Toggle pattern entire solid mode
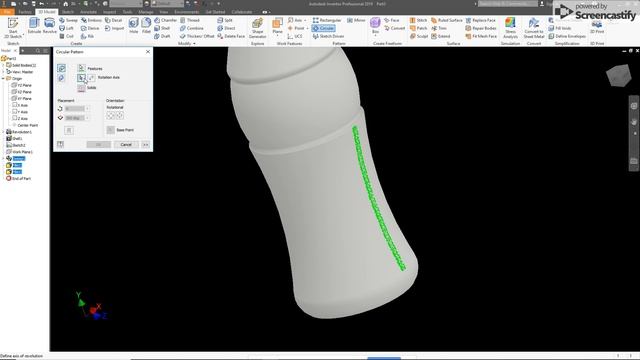Screen dimensions: 640x360 pyautogui.click(x=61, y=78)
